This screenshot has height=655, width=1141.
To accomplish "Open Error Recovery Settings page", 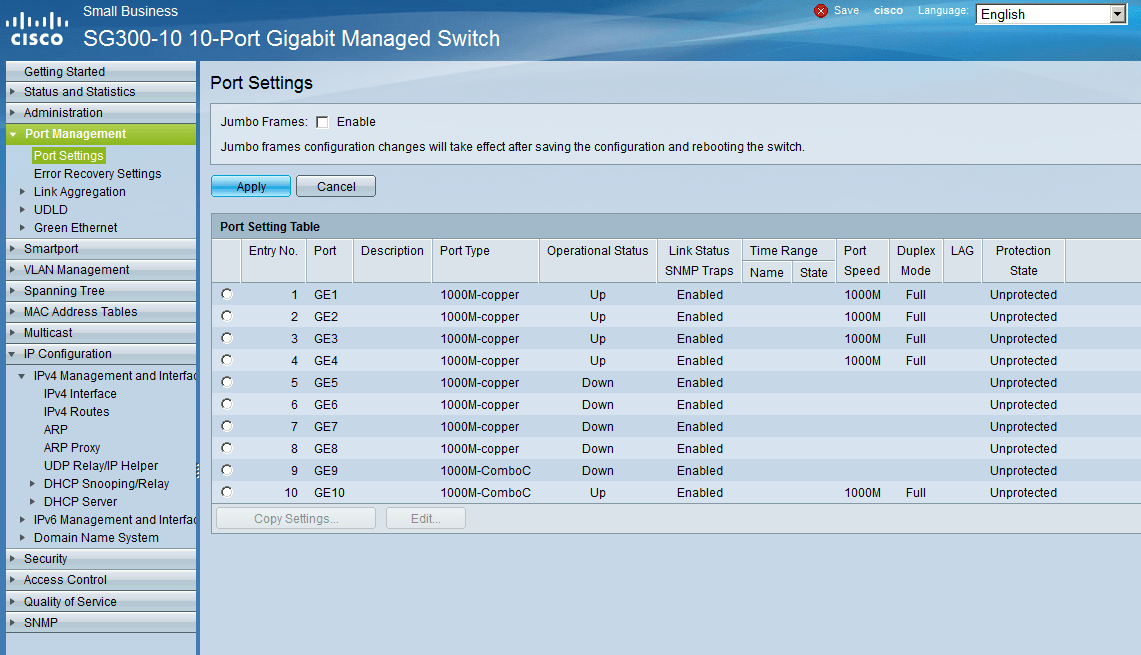I will pos(97,173).
